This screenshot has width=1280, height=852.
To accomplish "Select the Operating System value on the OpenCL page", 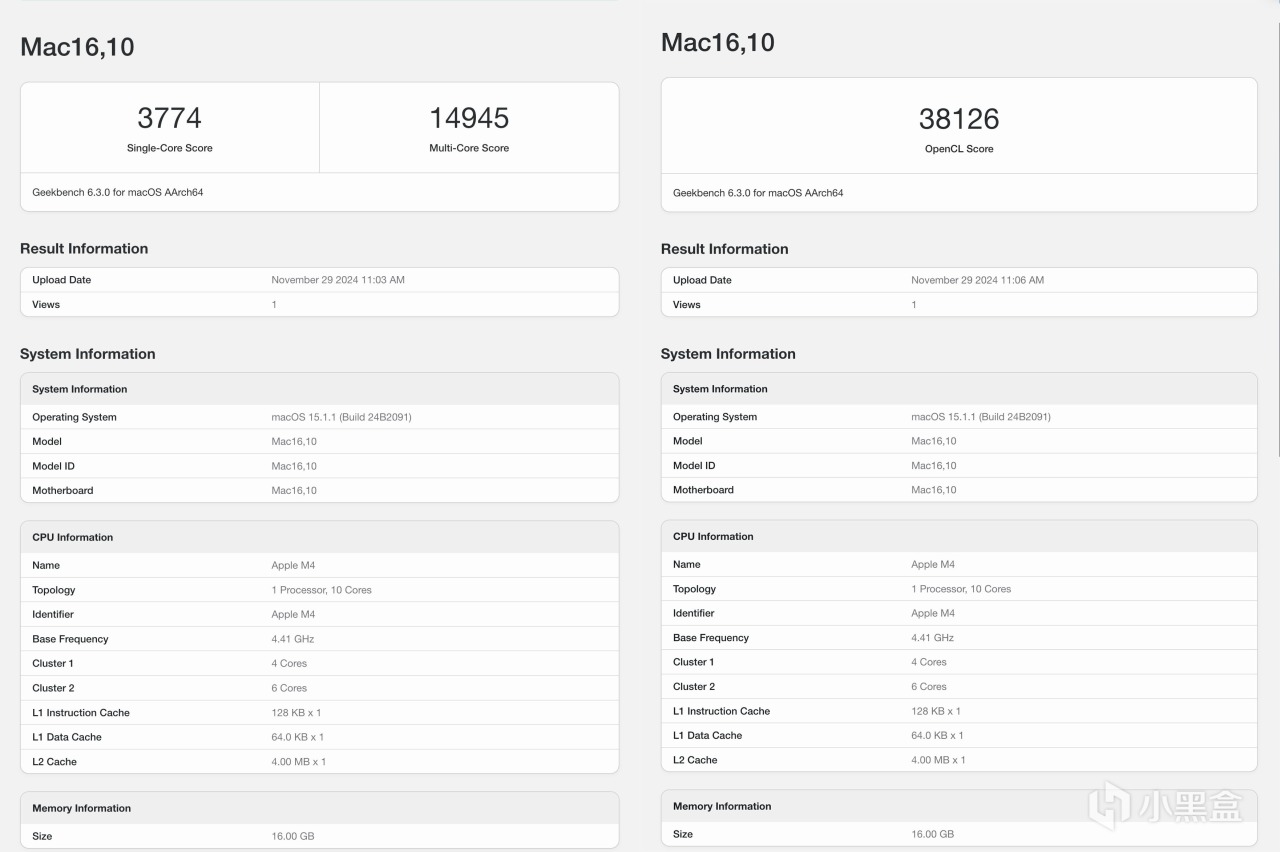I will coord(981,417).
